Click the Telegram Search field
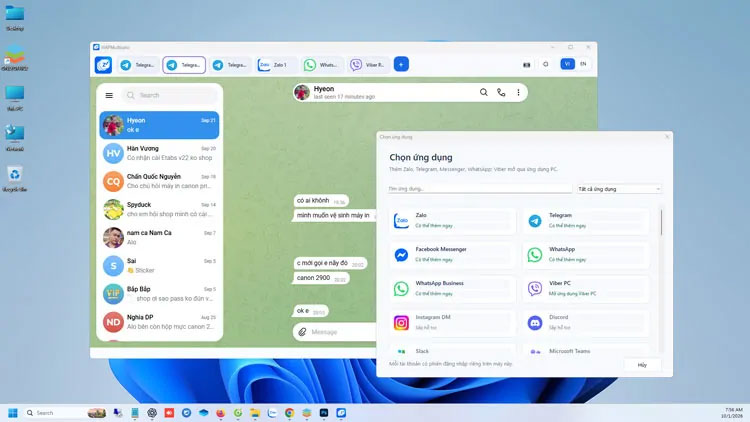 click(169, 95)
